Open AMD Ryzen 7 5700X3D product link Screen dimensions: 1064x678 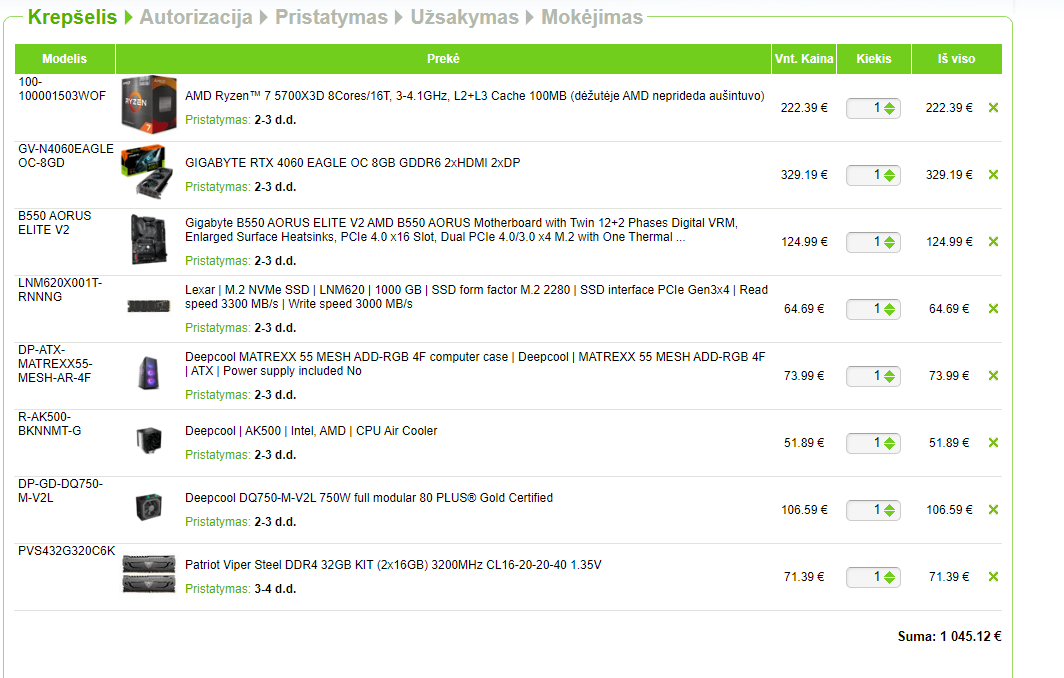click(475, 96)
